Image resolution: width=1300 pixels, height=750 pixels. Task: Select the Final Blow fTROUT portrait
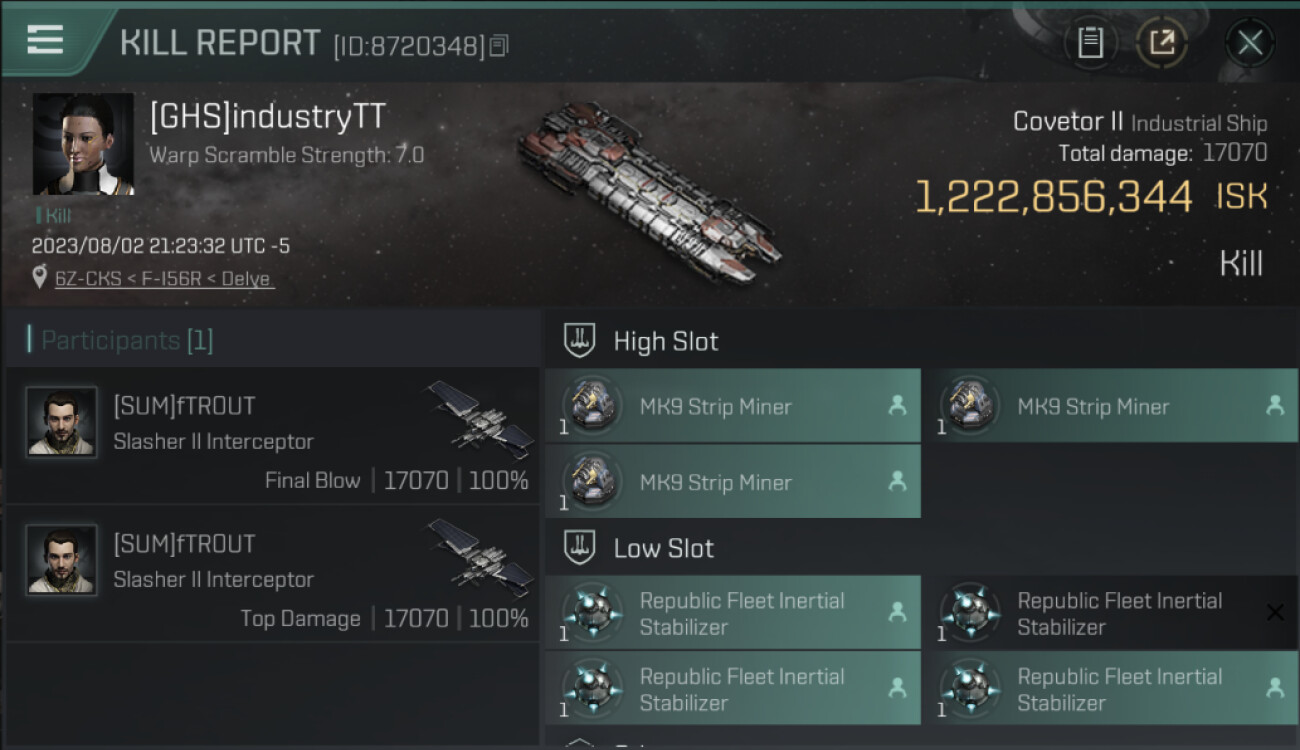click(61, 421)
